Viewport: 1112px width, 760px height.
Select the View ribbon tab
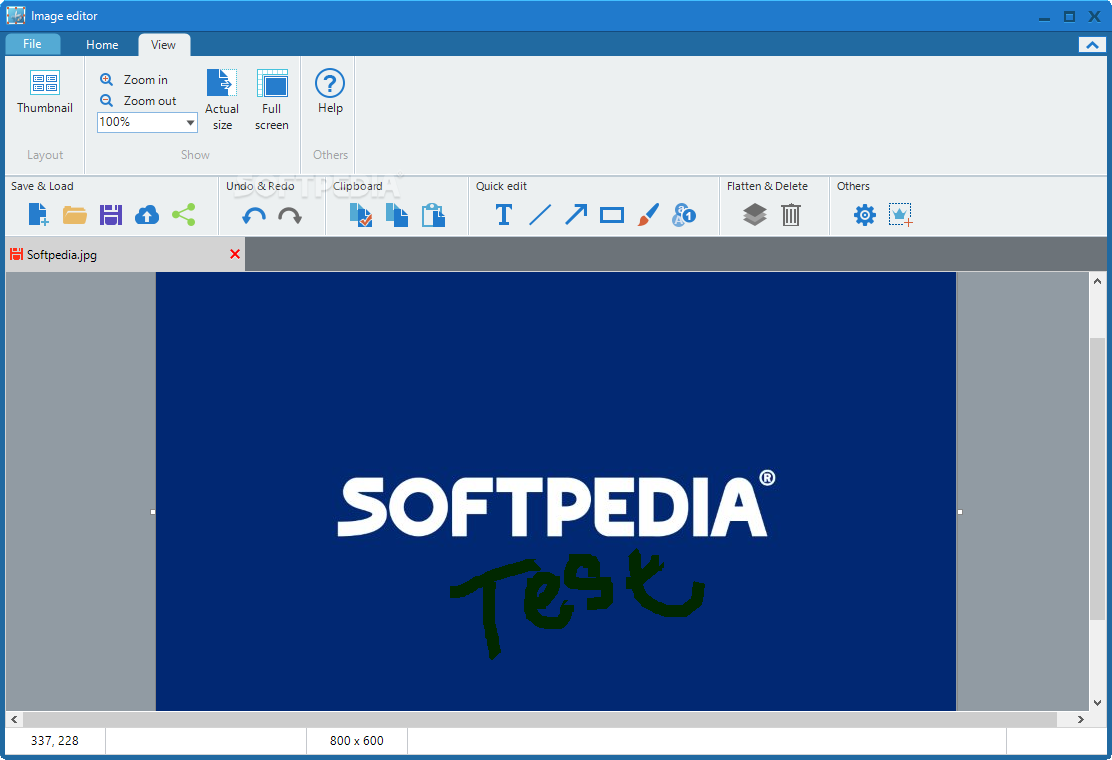163,45
